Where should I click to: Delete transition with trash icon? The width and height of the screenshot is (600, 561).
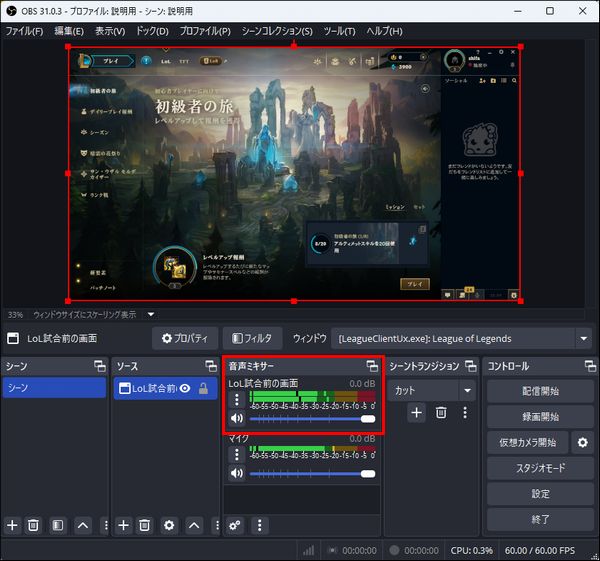click(x=441, y=413)
